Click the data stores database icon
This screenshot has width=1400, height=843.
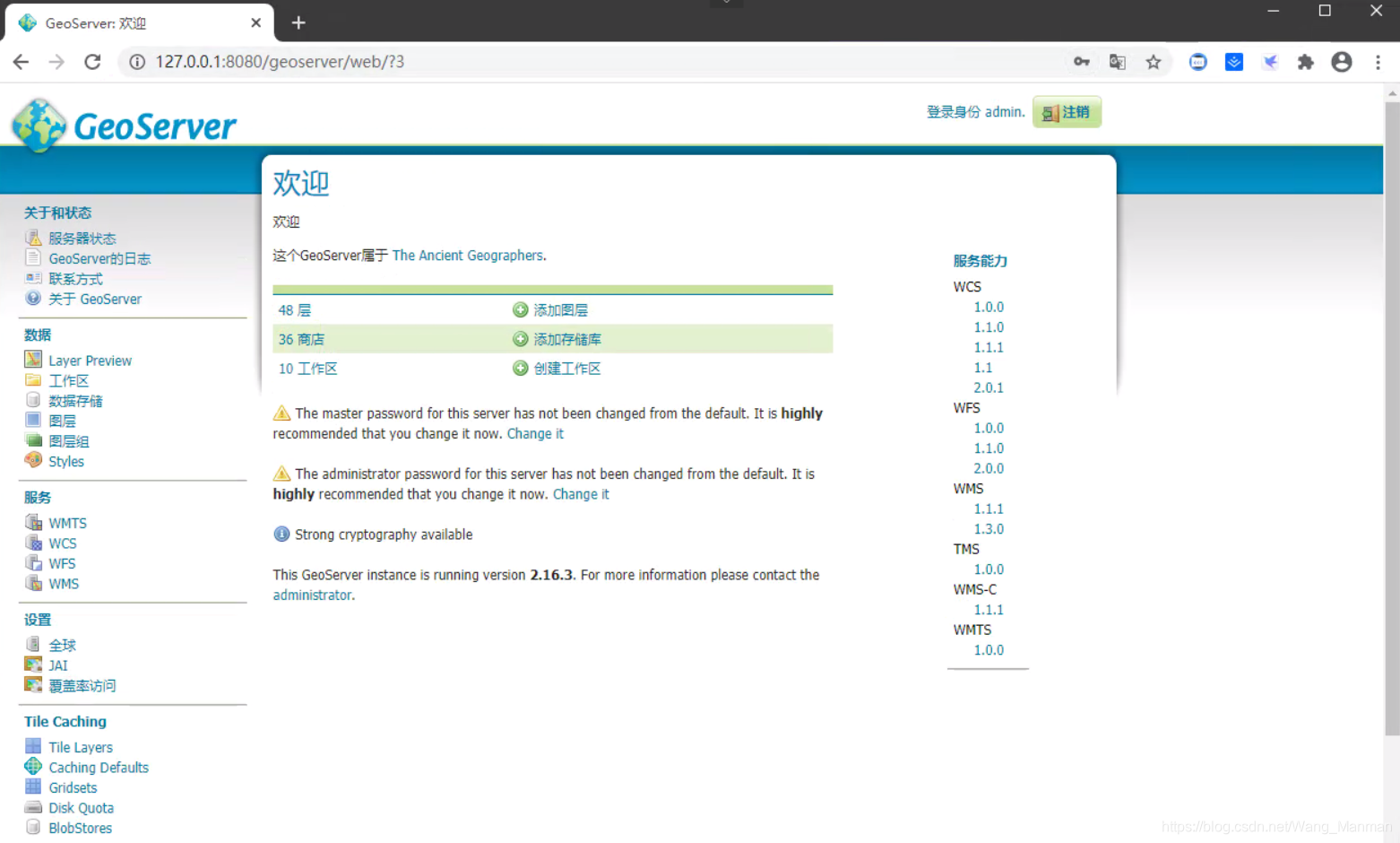33,400
